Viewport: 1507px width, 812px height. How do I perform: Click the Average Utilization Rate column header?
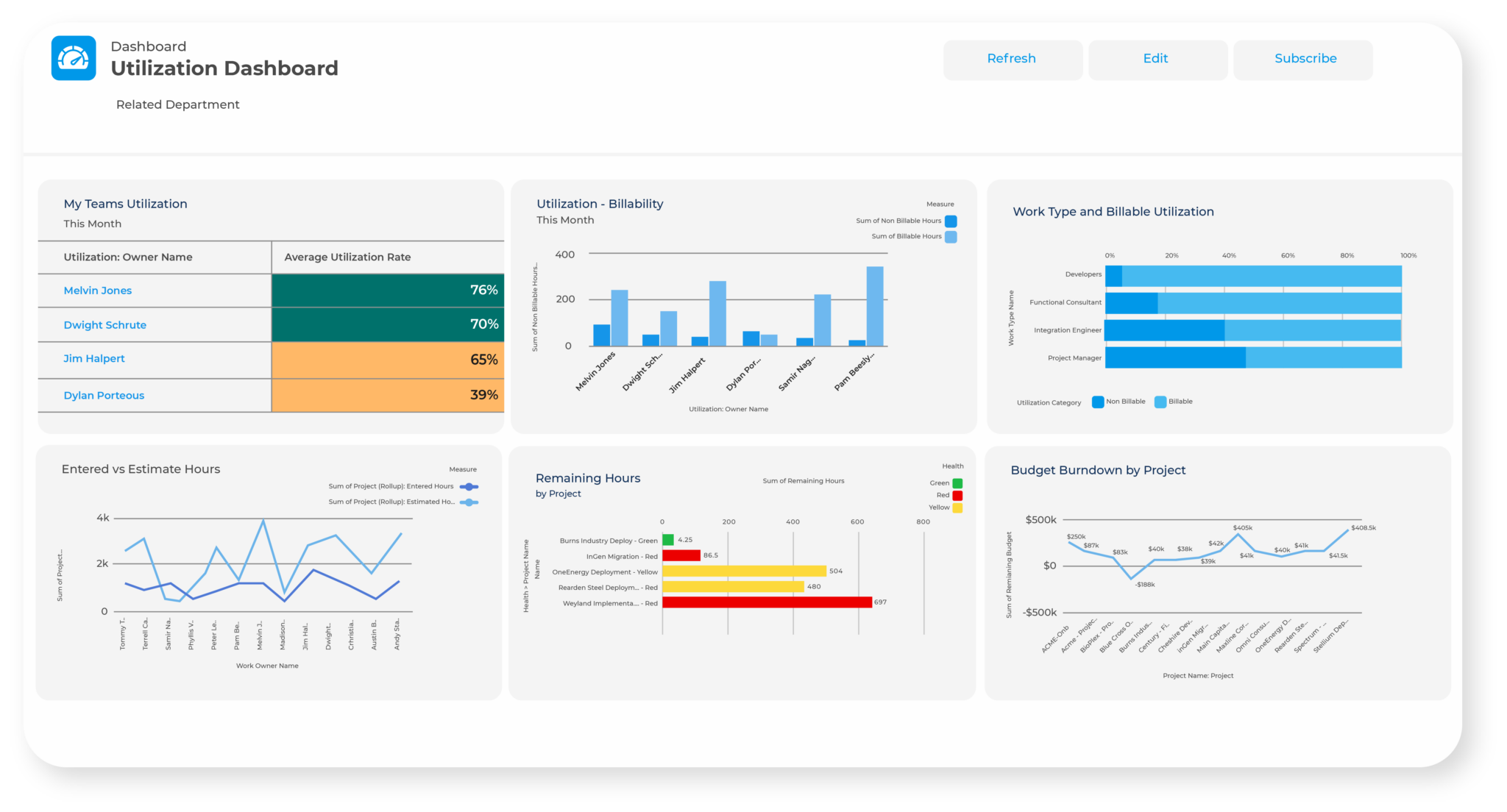pyautogui.click(x=347, y=257)
